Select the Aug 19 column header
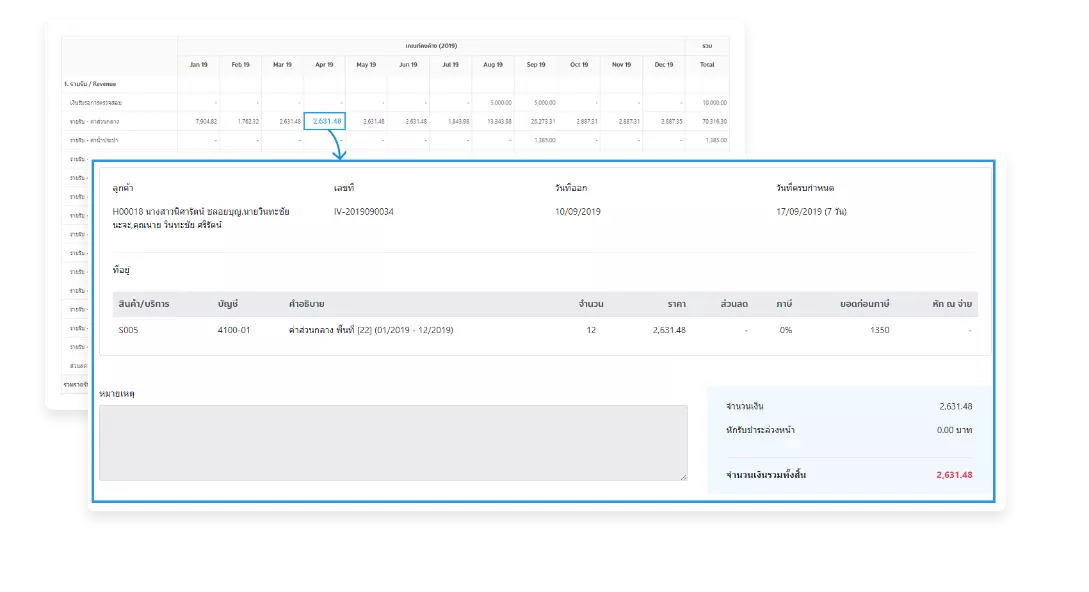The image size is (1089, 592). (x=492, y=65)
